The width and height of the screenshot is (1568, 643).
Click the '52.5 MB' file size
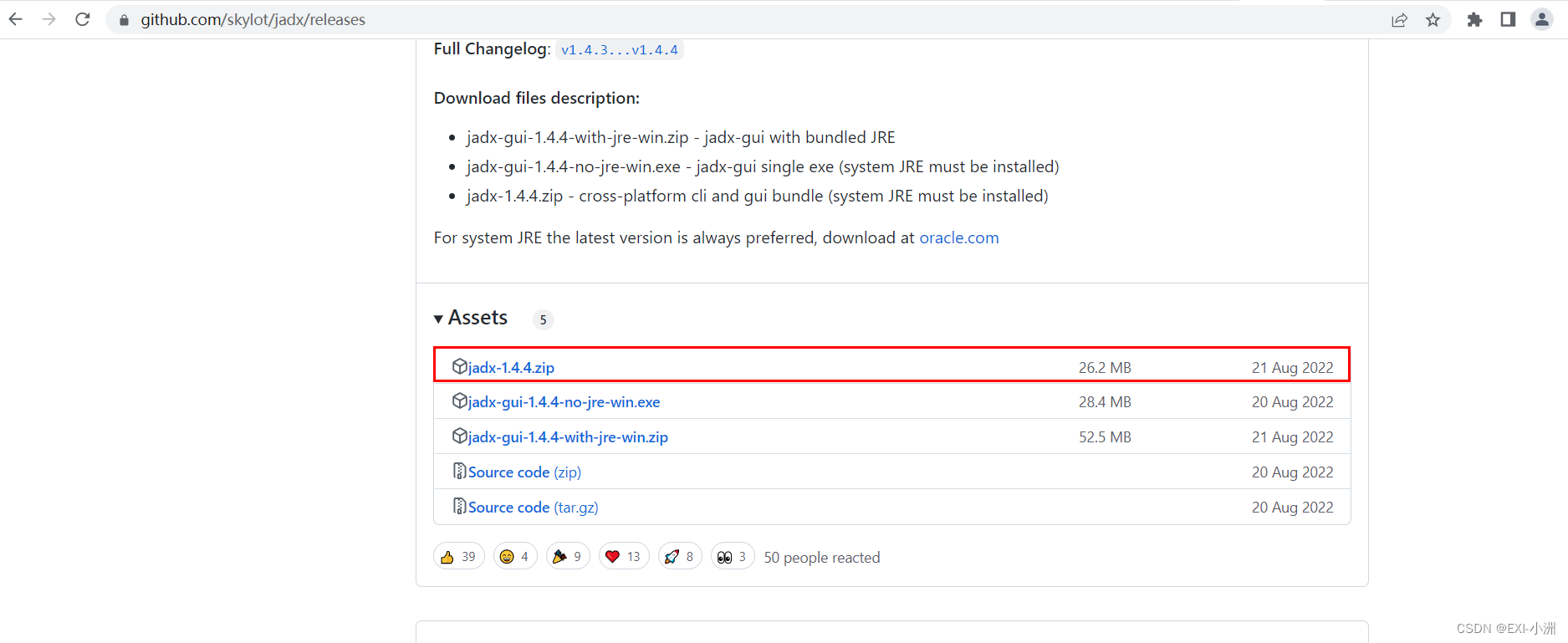[x=1105, y=437]
